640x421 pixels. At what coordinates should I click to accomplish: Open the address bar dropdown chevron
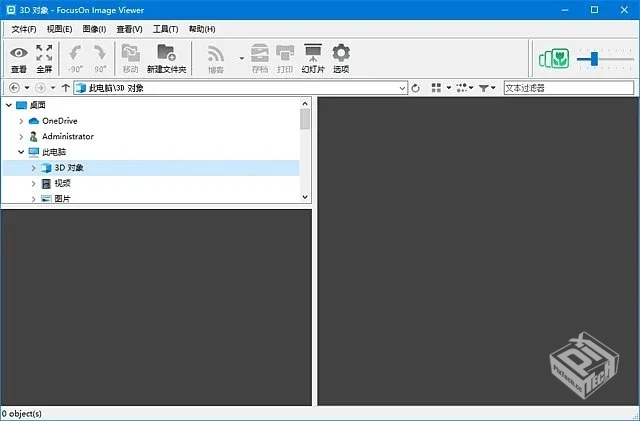point(402,88)
